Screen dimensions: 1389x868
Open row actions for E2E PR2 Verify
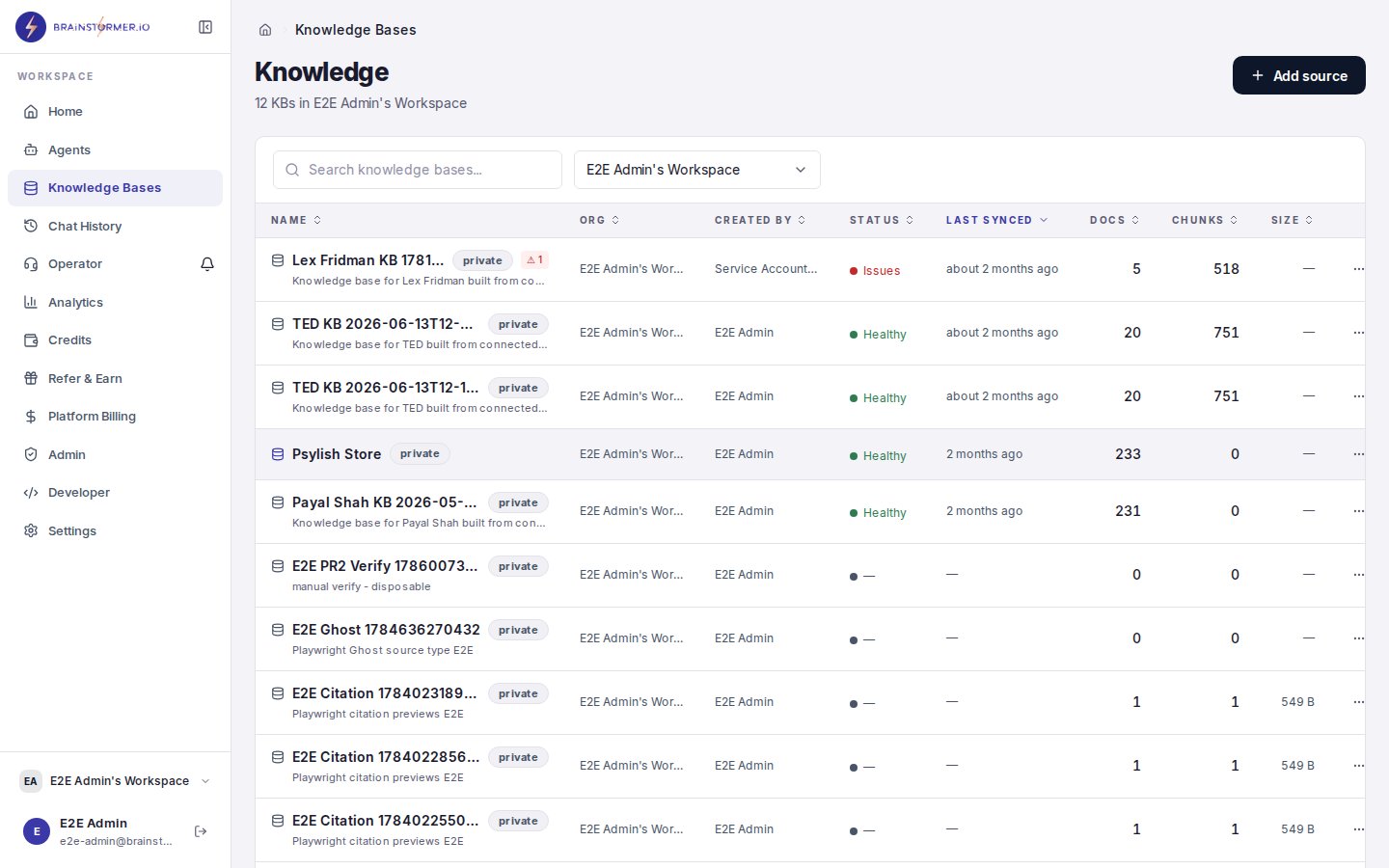point(1358,575)
